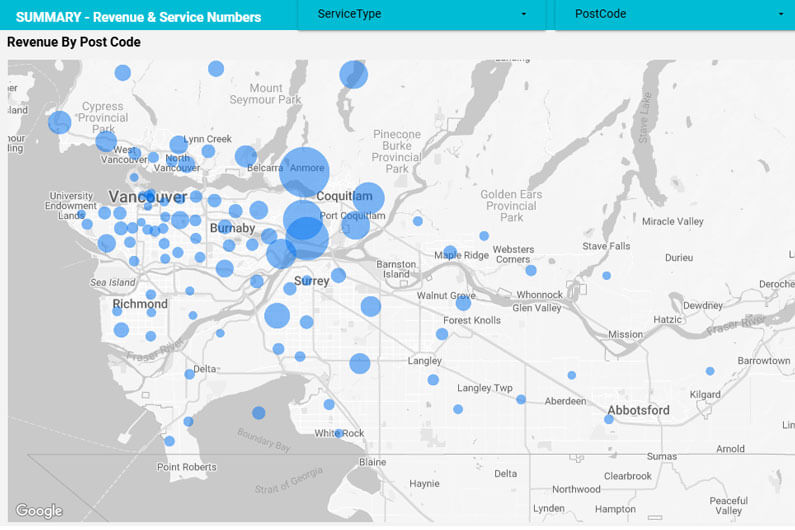Click the Websters Corners label
This screenshot has width=795, height=530.
click(x=513, y=255)
